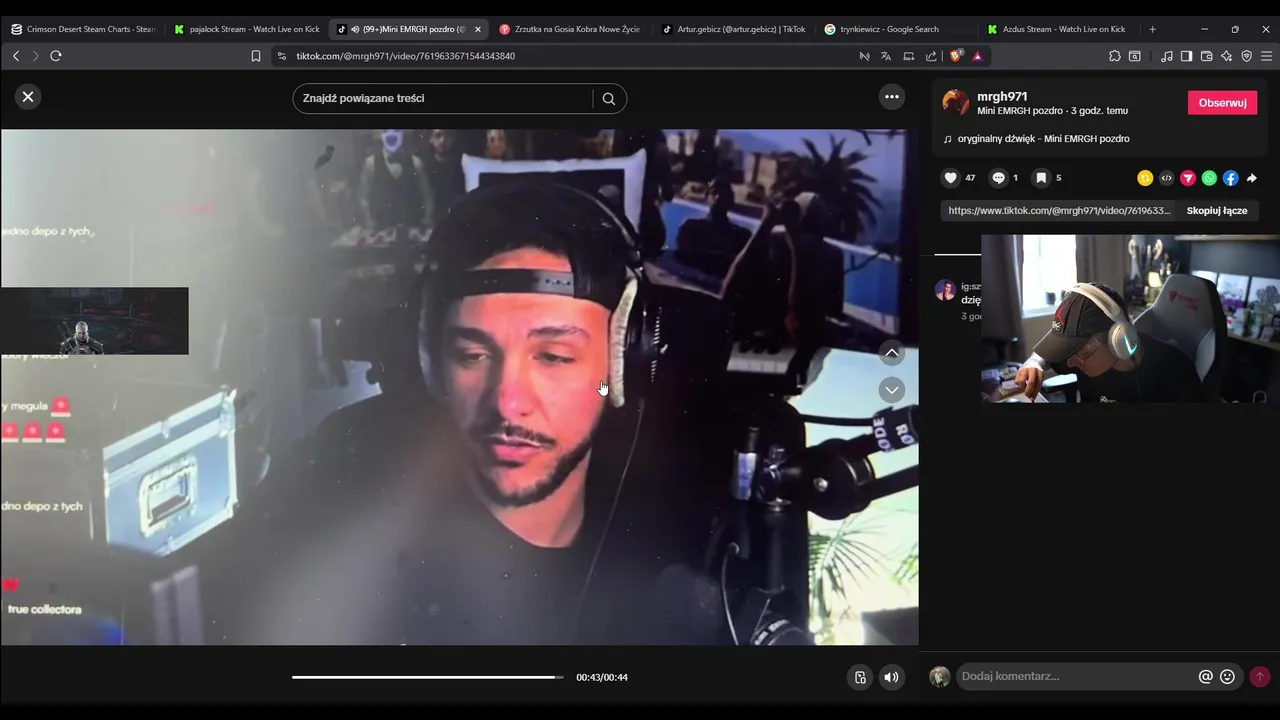
Task: Share the video on Facebook
Action: pyautogui.click(x=1230, y=178)
